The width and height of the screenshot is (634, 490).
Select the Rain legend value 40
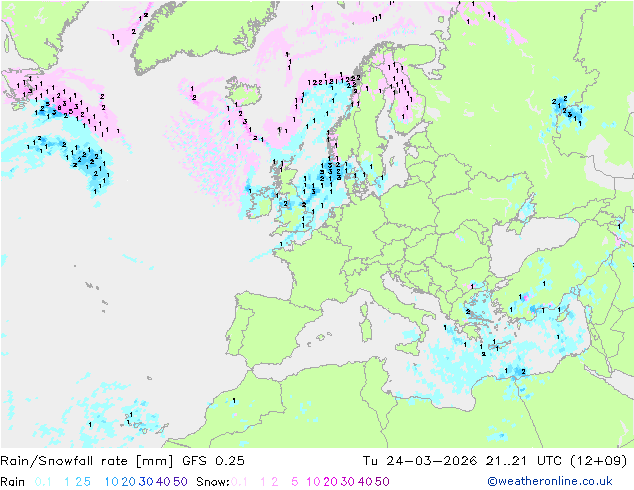point(163,482)
